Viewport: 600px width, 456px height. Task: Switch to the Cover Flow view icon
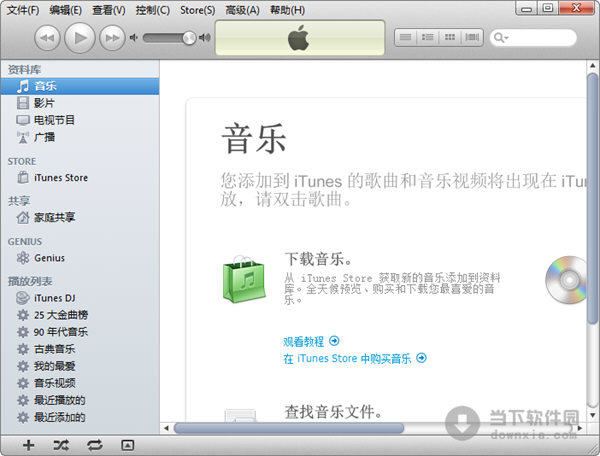click(x=472, y=38)
